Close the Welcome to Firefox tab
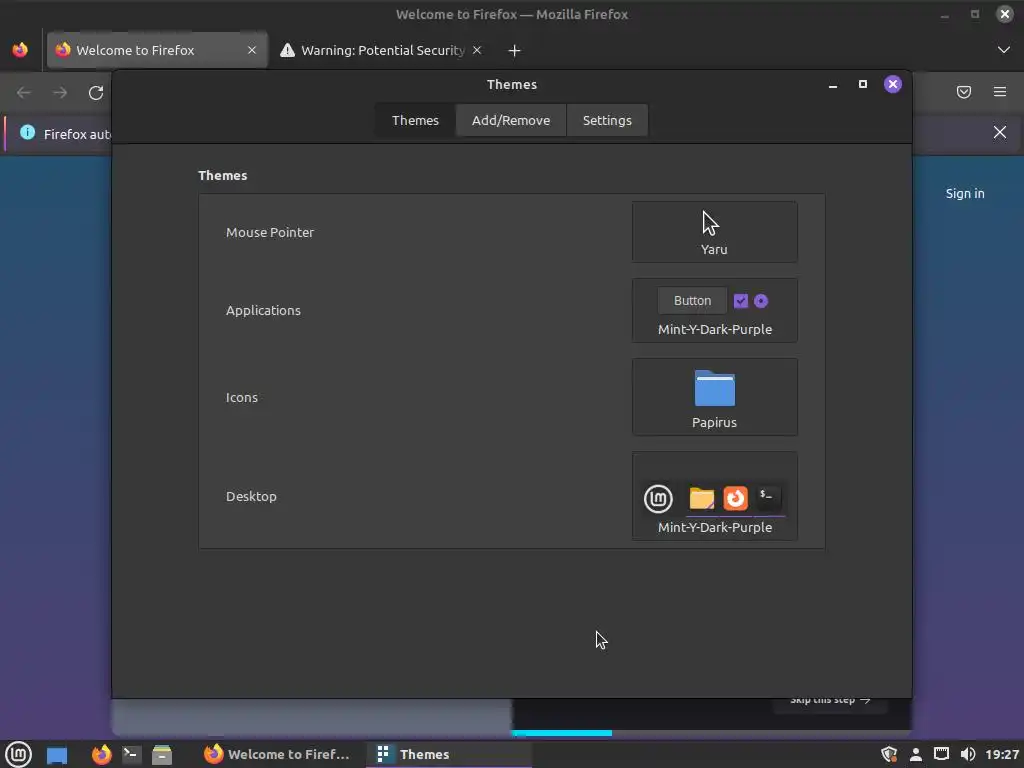 [x=251, y=50]
